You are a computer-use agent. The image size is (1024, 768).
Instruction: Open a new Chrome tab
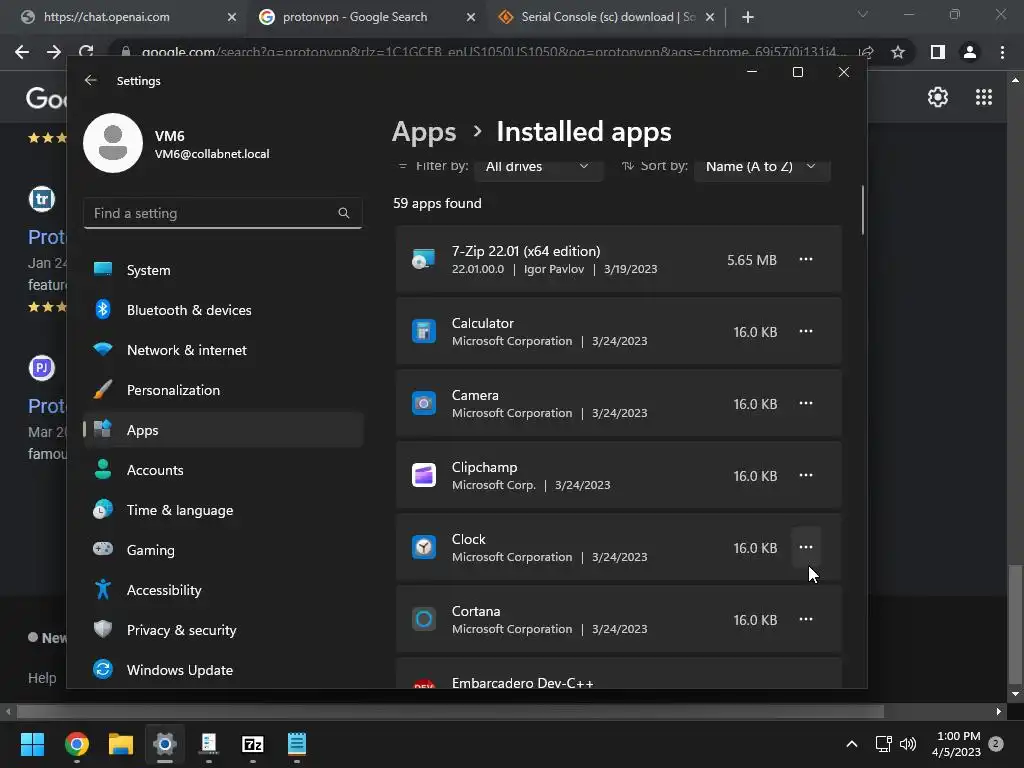tap(748, 17)
